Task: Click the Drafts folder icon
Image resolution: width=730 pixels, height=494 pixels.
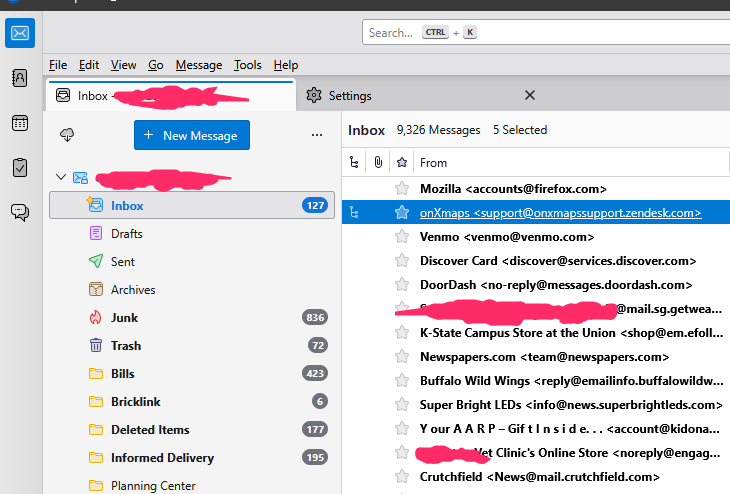Action: (96, 233)
